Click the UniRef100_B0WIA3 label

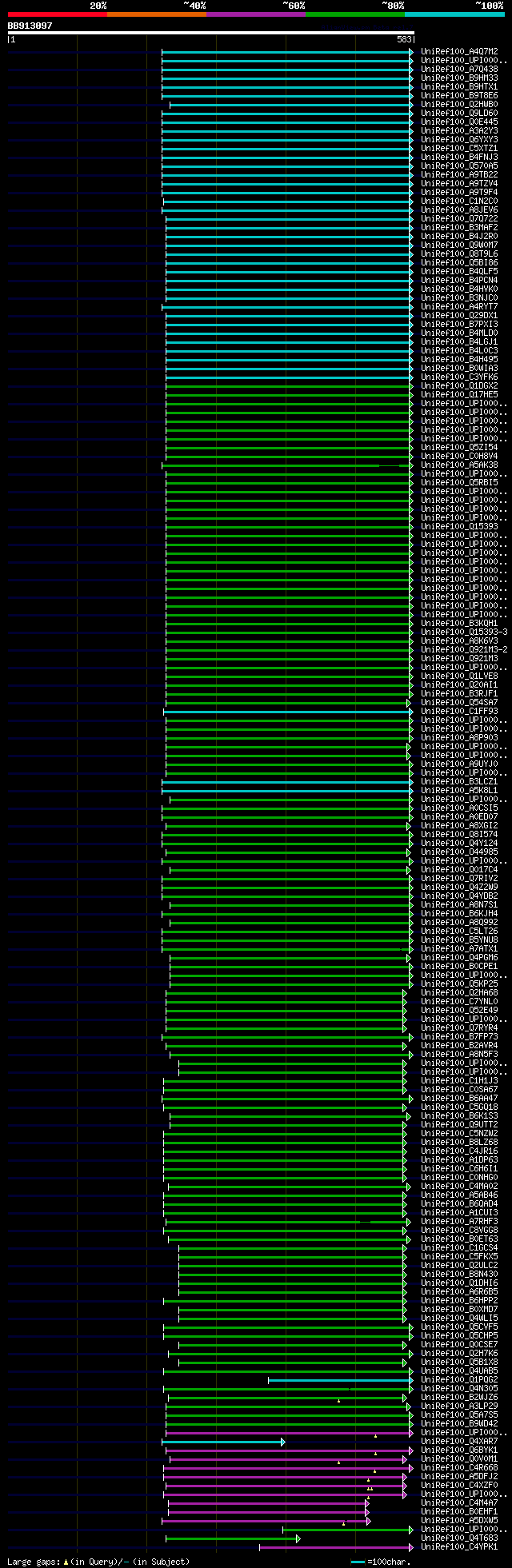[459, 369]
